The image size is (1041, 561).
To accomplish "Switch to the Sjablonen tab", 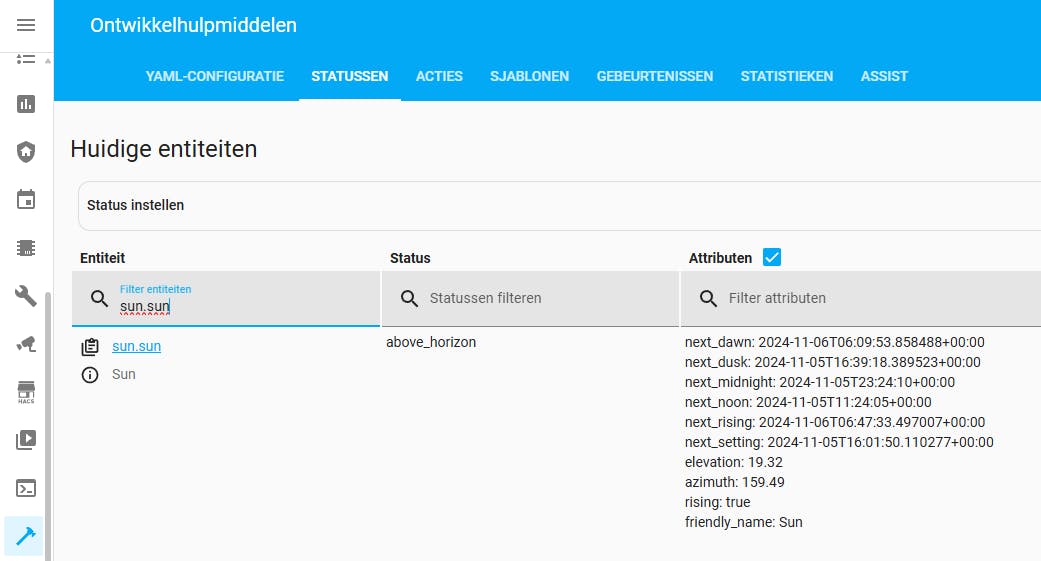I will (x=529, y=76).
